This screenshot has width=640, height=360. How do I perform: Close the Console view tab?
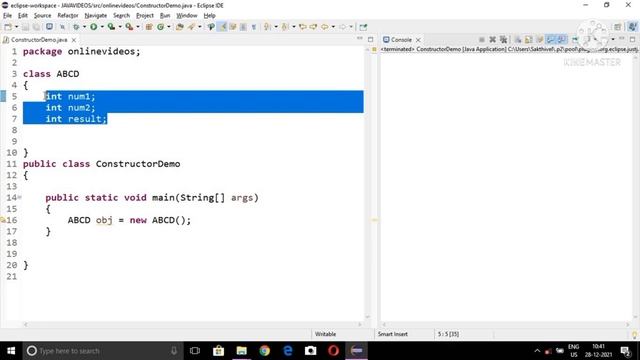tap(418, 40)
